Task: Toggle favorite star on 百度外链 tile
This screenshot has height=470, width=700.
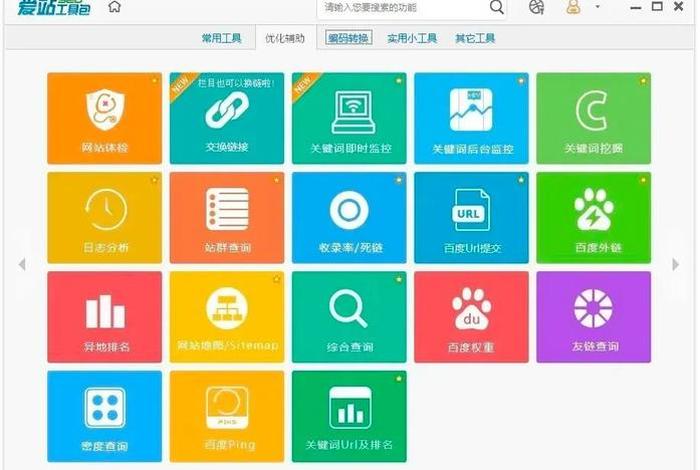Action: (643, 180)
